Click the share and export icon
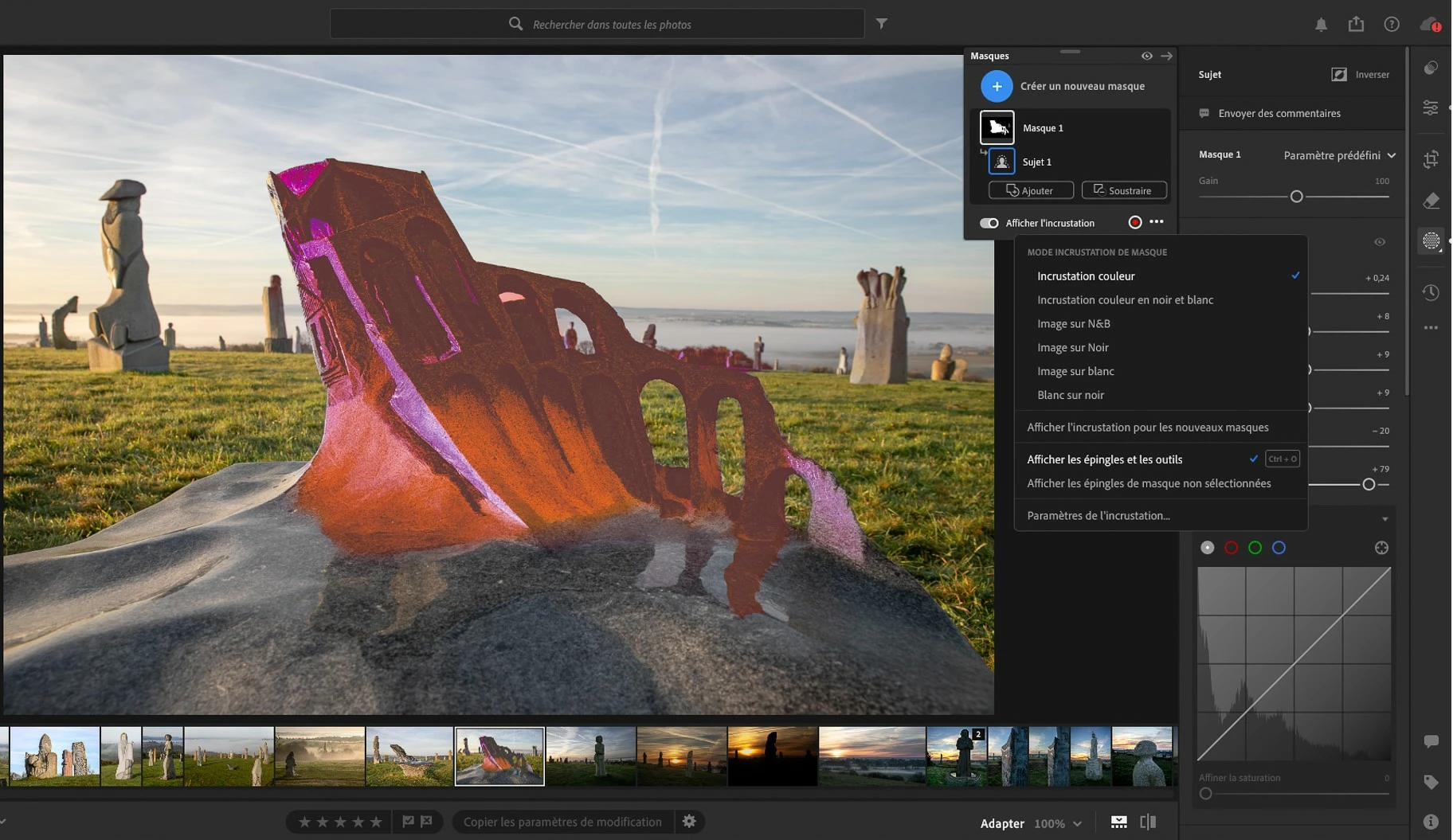The image size is (1453, 840). (1357, 24)
